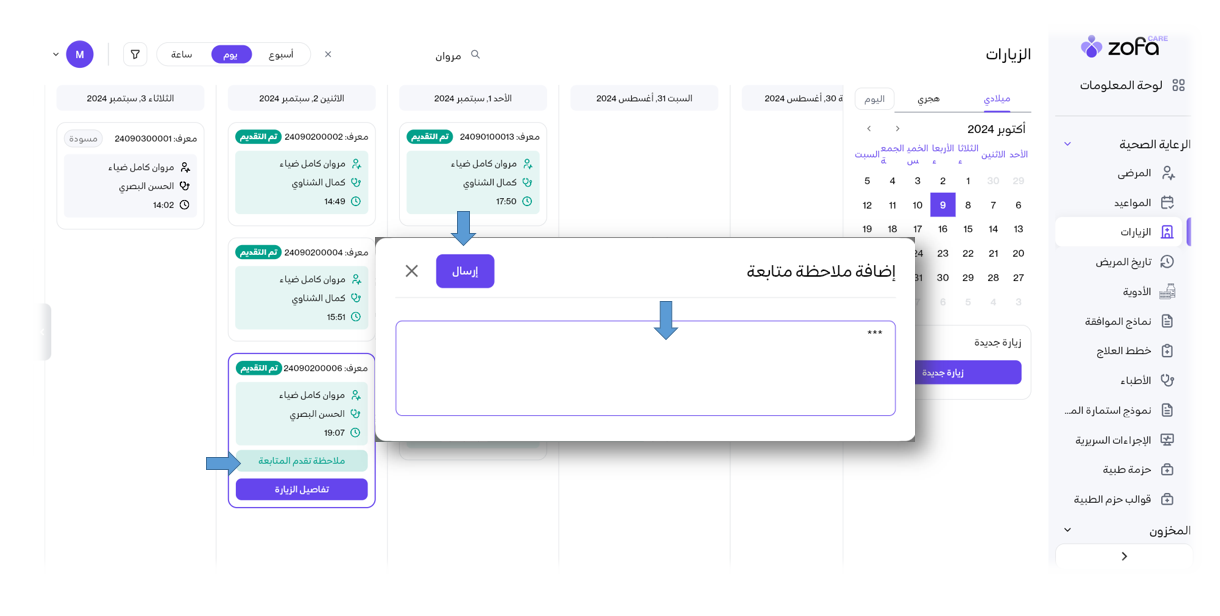
Task: Click the filter funnel icon
Action: coord(135,55)
